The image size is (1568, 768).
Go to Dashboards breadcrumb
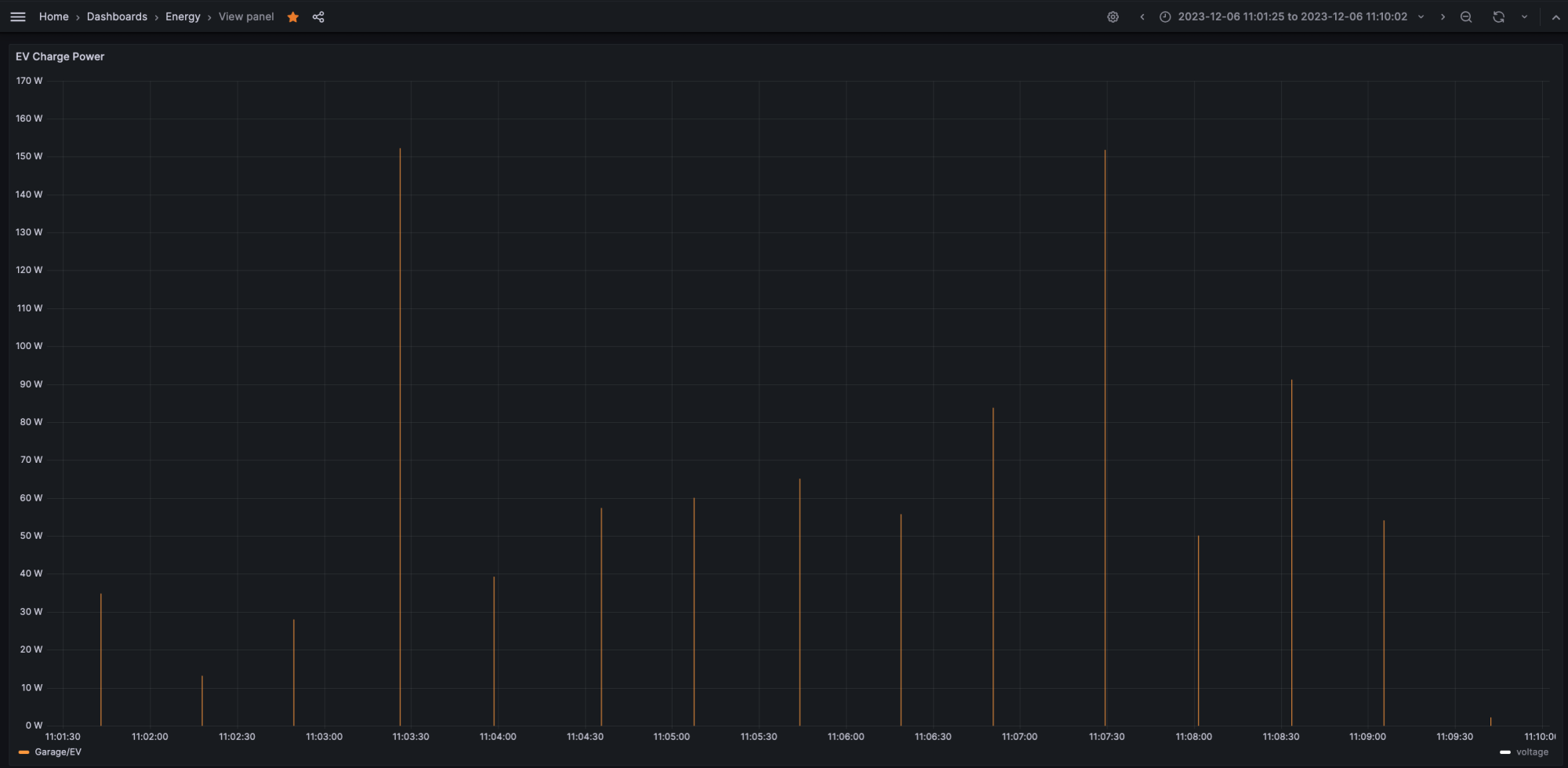(117, 16)
